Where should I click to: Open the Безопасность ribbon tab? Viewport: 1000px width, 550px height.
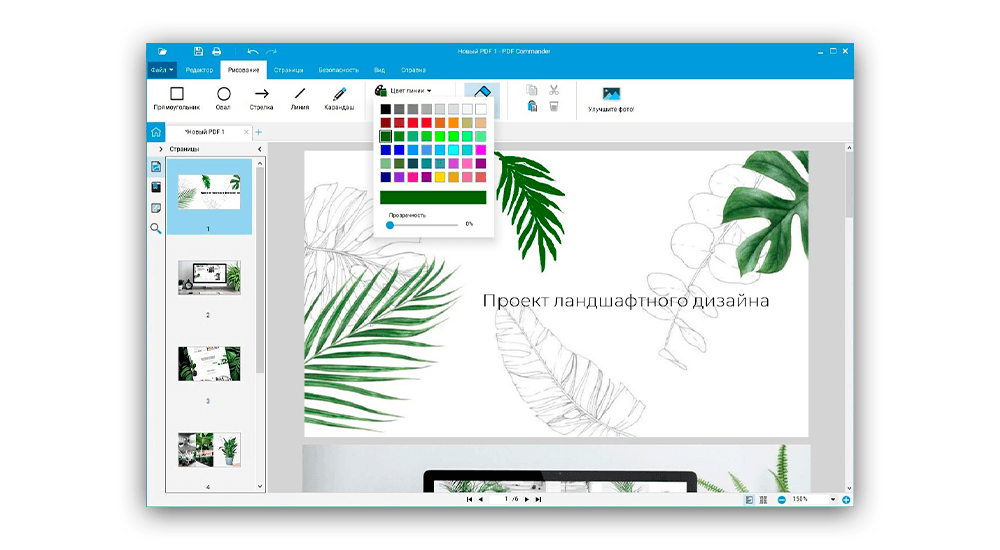(x=338, y=70)
